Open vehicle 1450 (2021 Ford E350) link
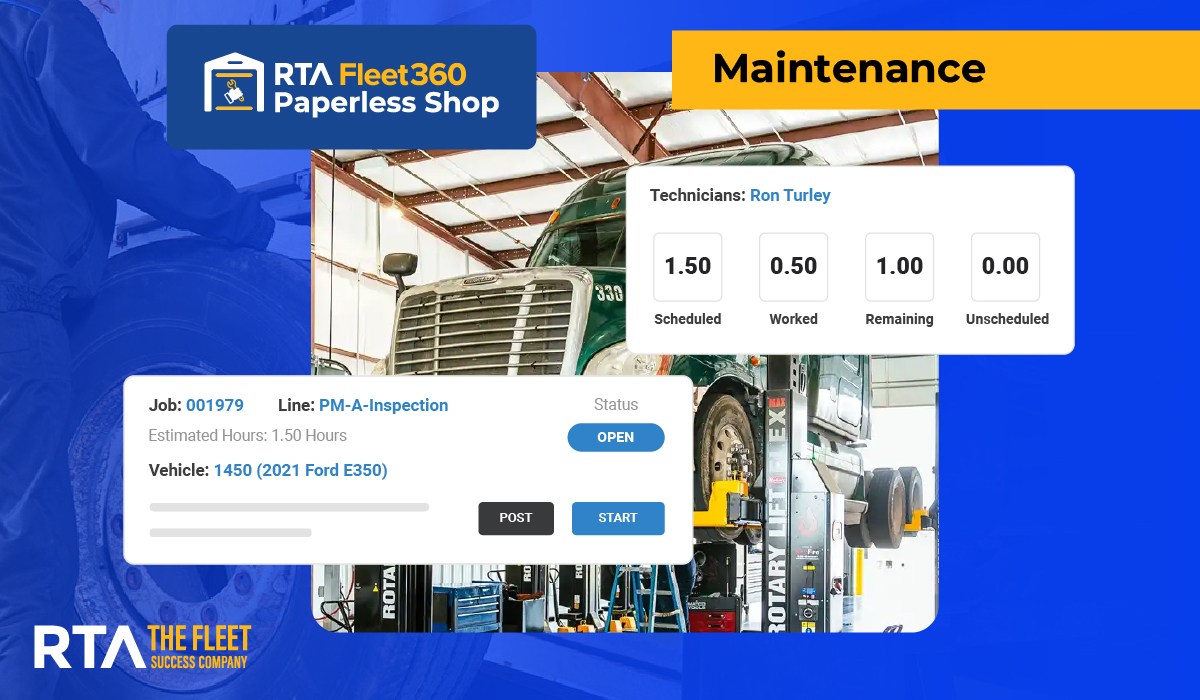The image size is (1200, 700). click(301, 470)
